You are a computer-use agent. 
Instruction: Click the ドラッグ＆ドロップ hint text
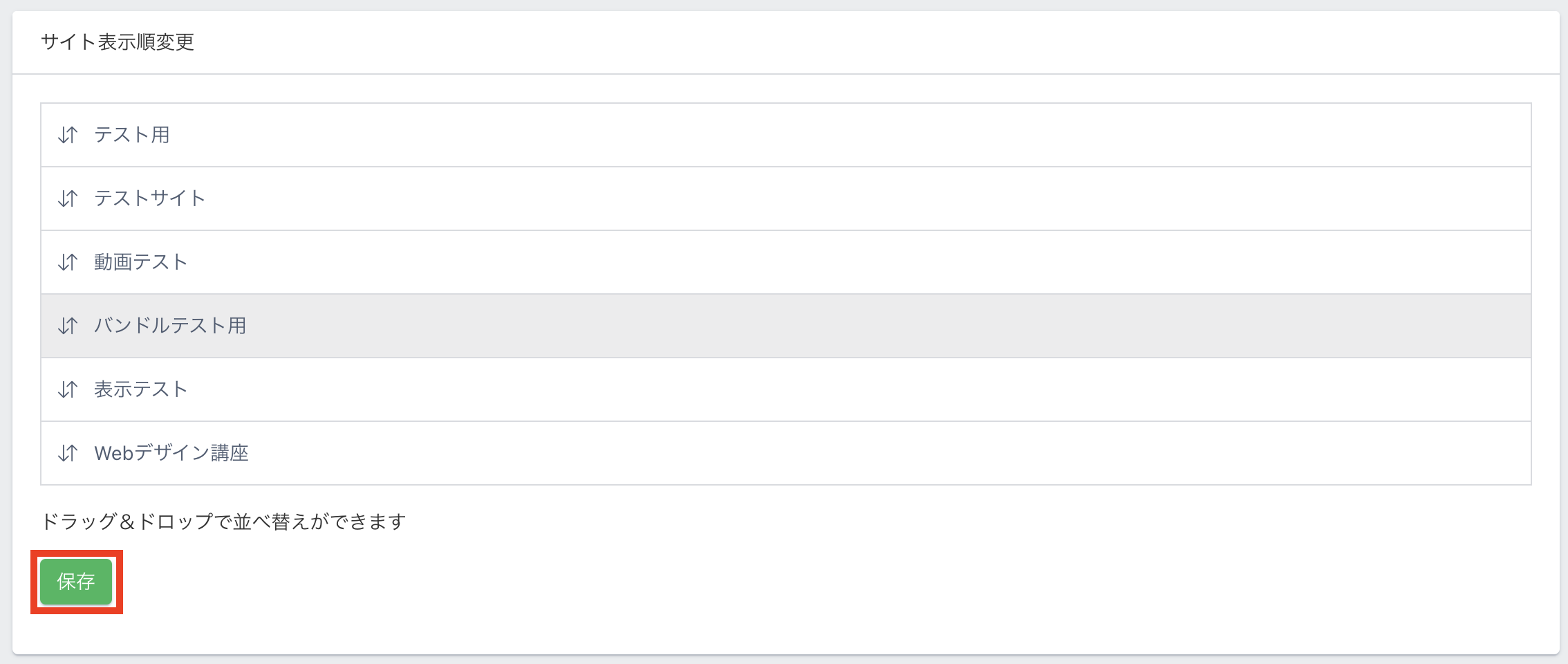click(223, 522)
